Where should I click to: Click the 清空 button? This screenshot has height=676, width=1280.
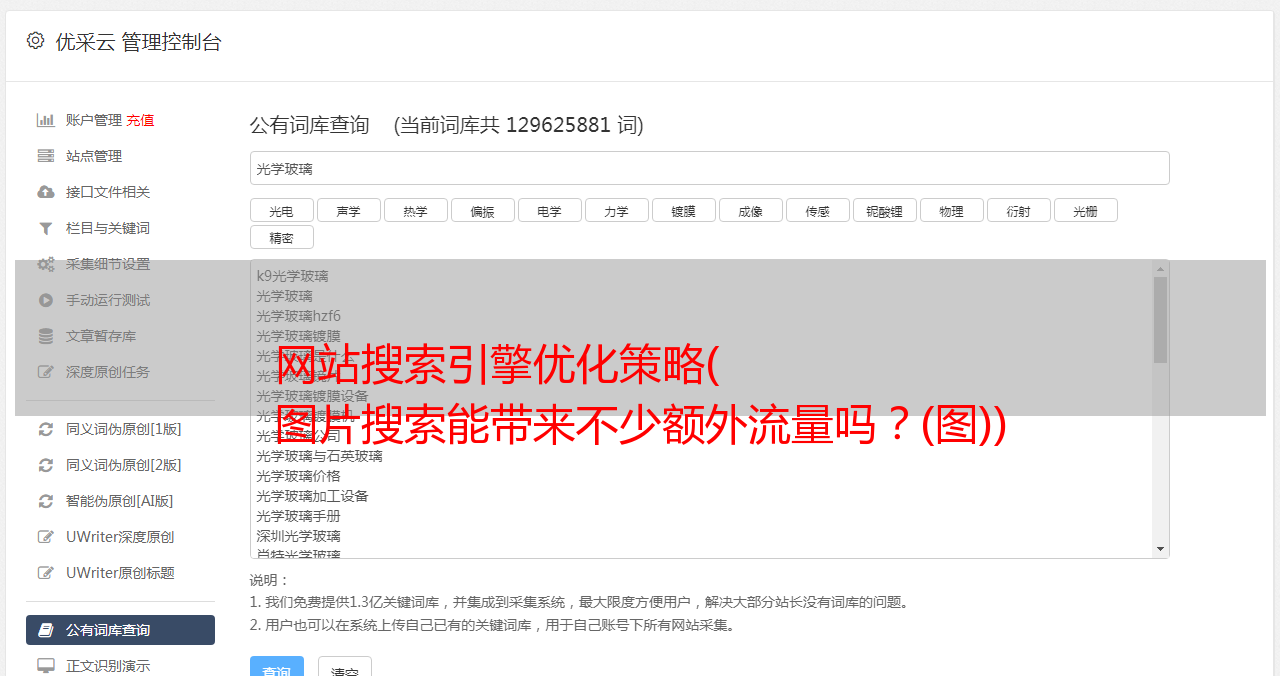(345, 668)
